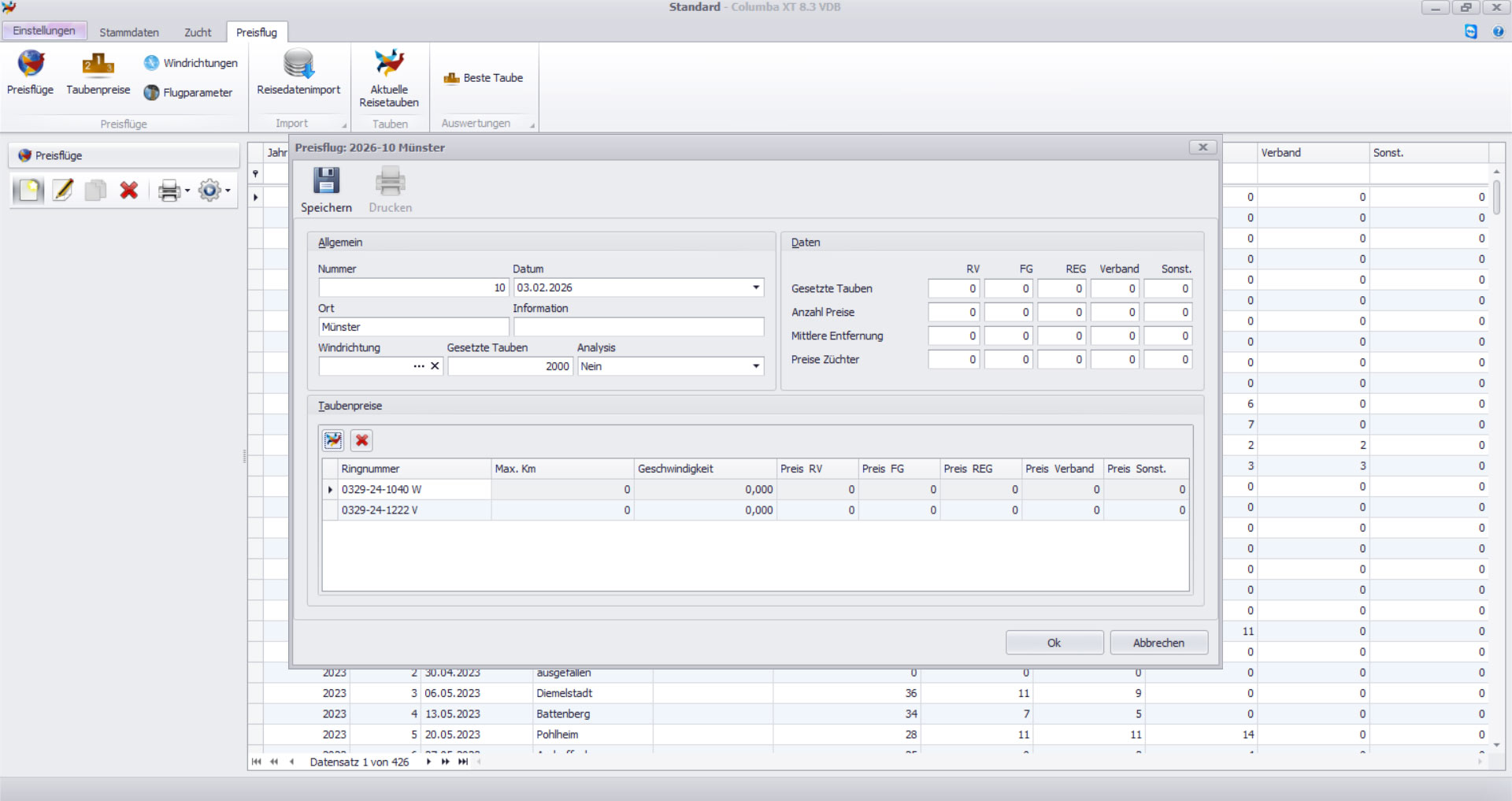Screen dimensions: 1512x801
Task: Clear the Windrichtung field with X
Action: [x=435, y=366]
